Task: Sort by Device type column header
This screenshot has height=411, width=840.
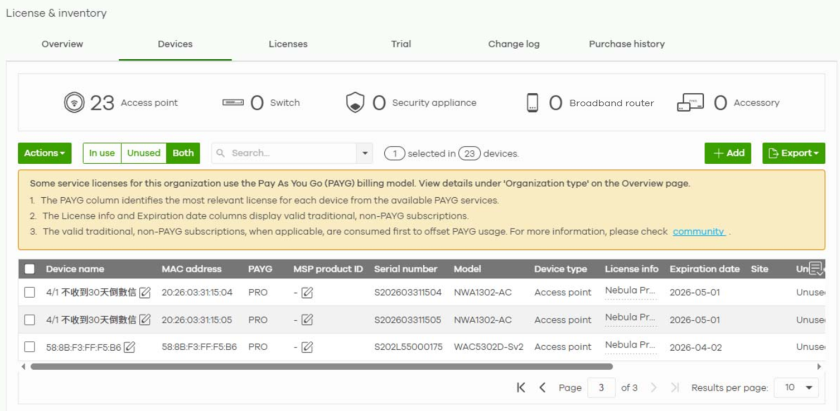Action: (560, 269)
